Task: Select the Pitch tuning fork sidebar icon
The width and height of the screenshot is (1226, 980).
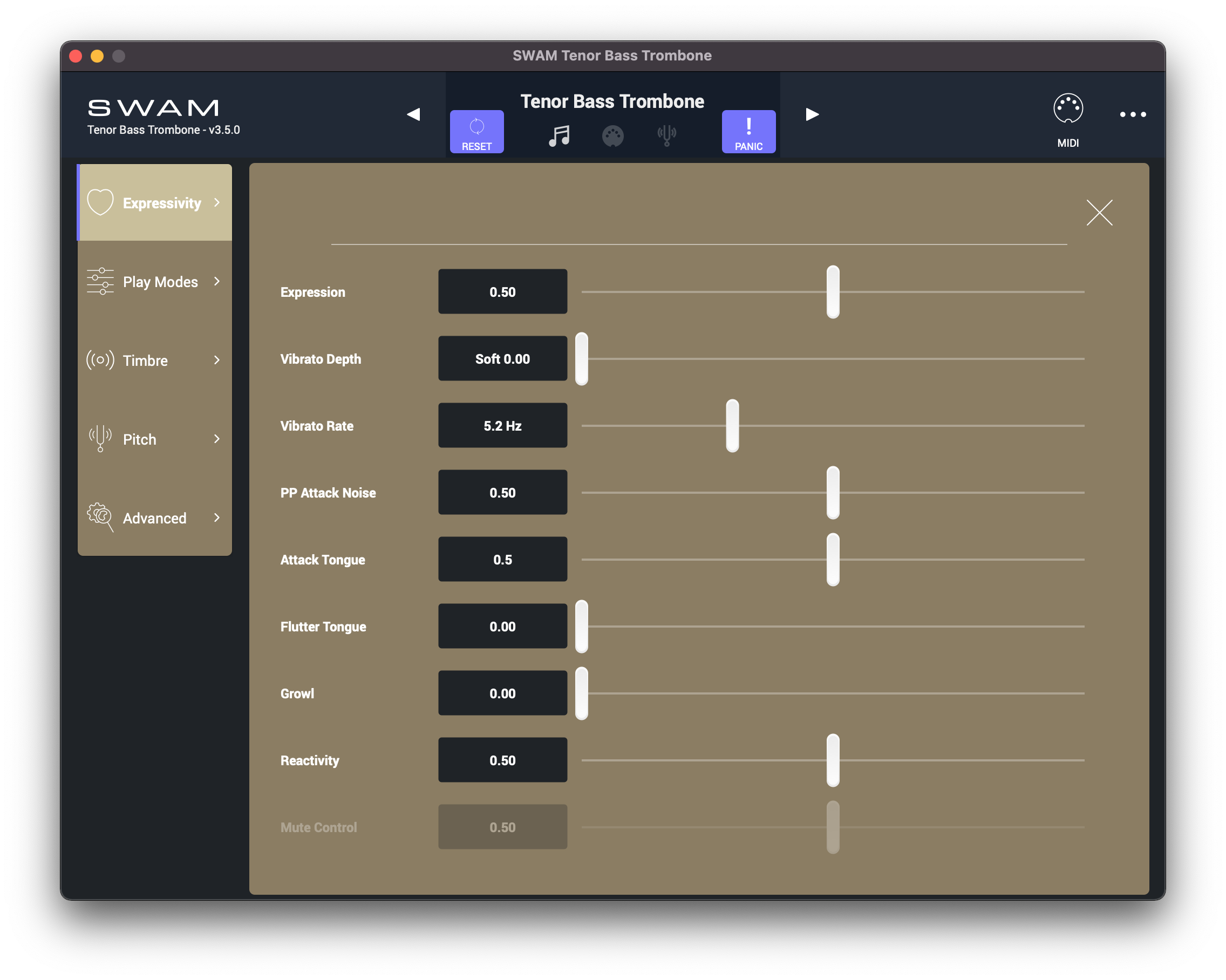Action: tap(100, 439)
